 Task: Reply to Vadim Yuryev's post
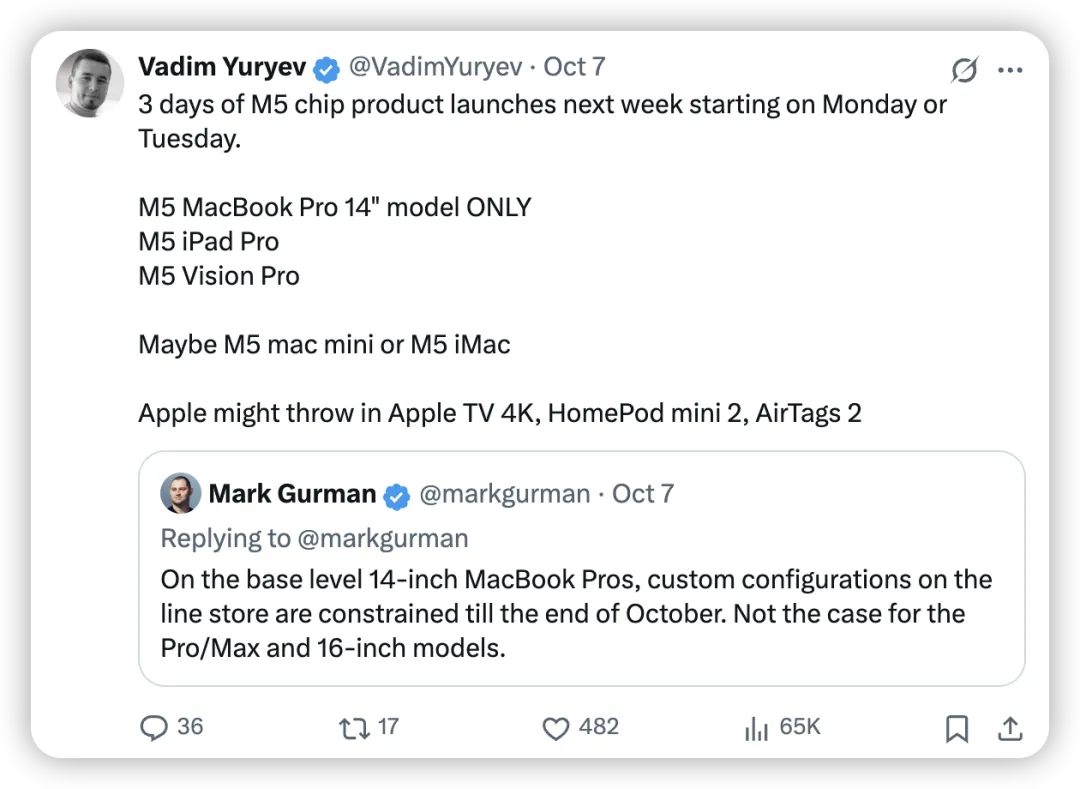coord(154,728)
